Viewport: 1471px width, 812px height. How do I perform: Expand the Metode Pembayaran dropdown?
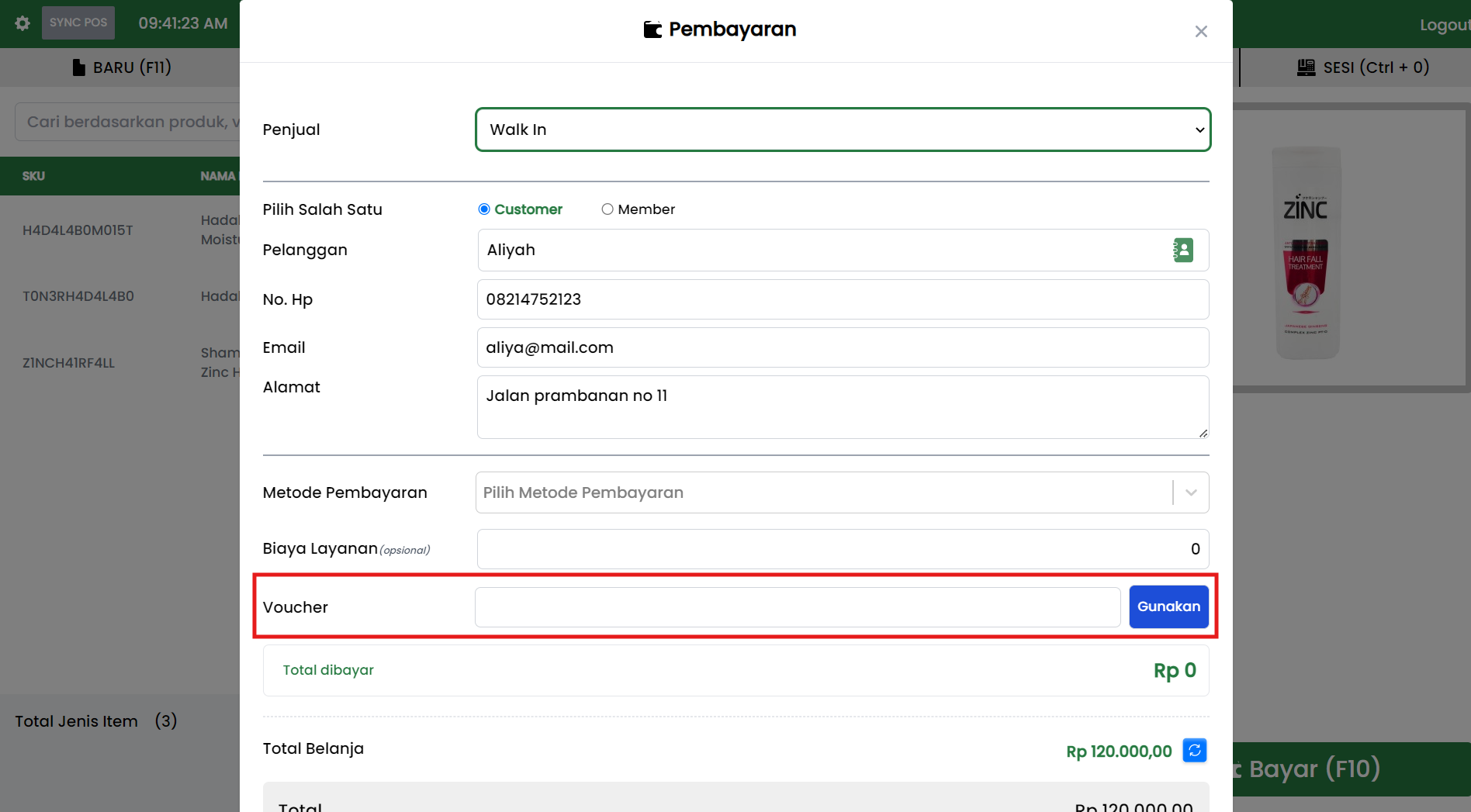tap(822, 492)
